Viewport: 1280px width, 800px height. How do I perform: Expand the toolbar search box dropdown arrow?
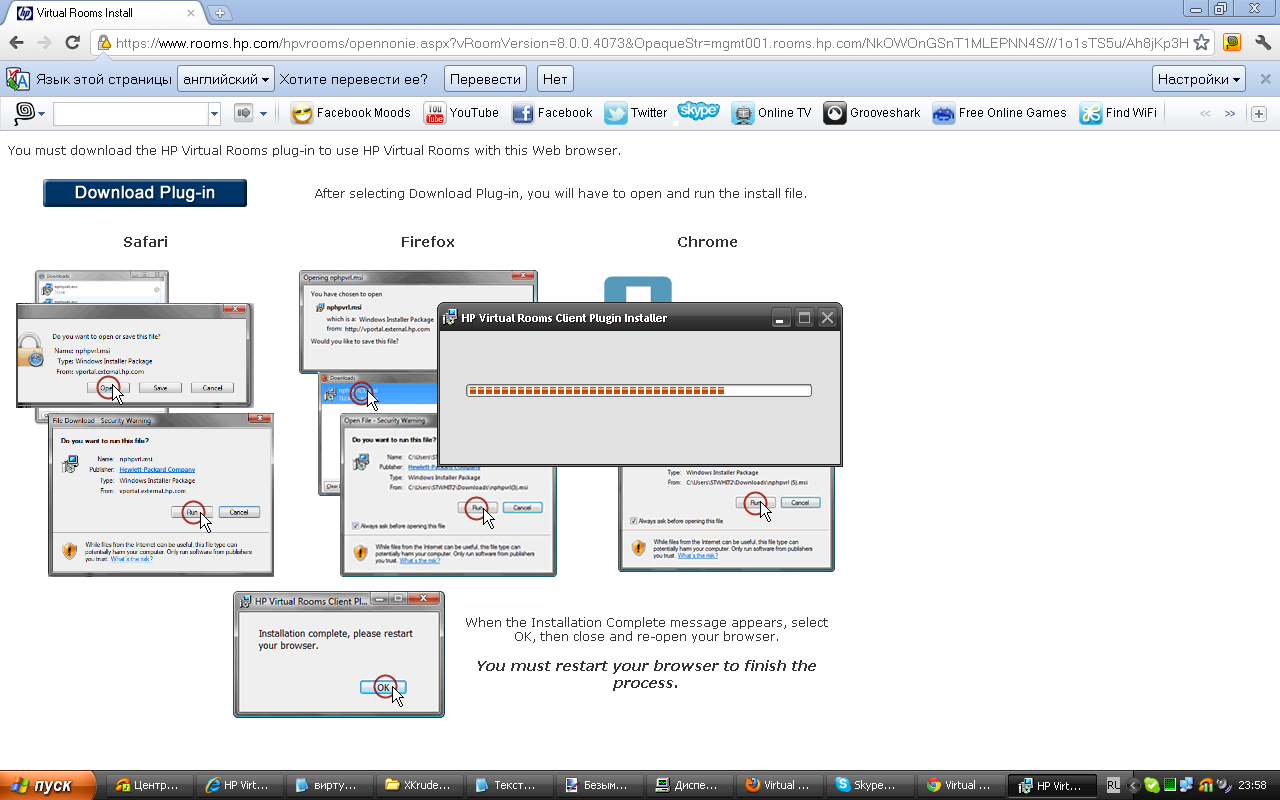tap(214, 114)
